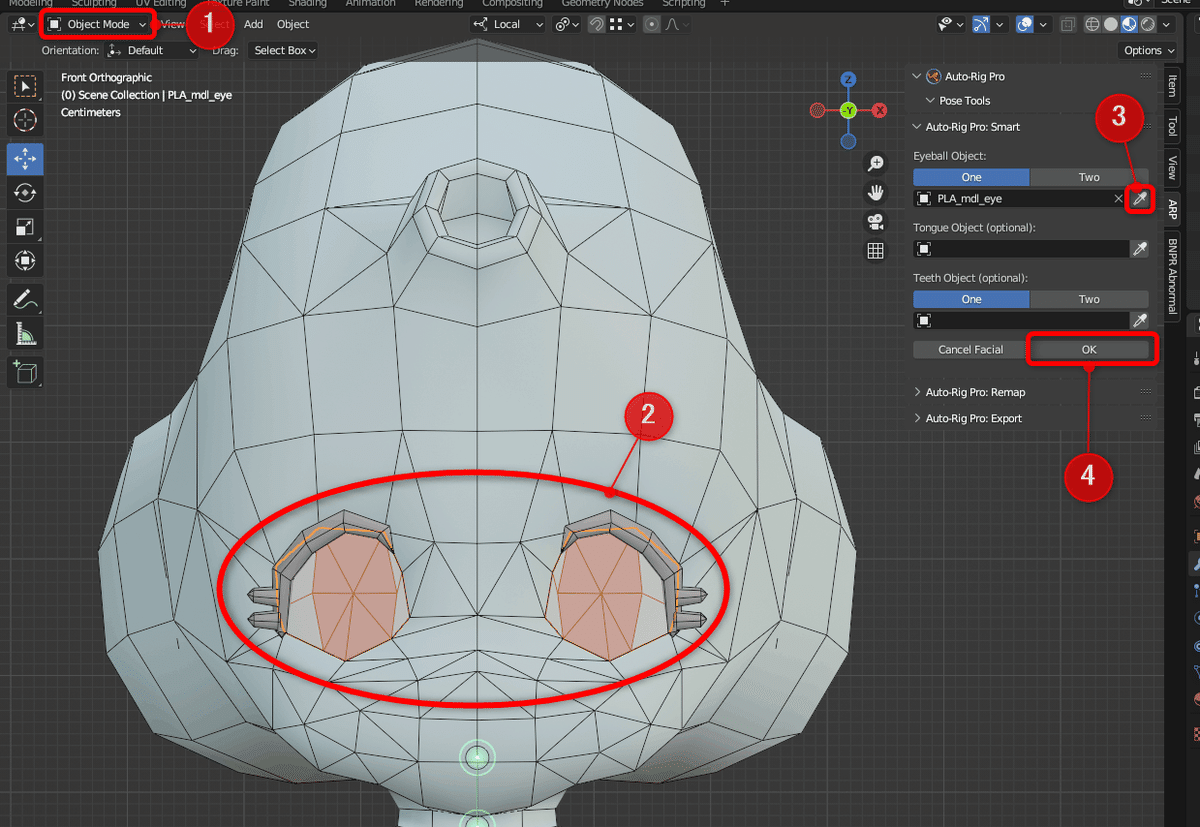Click the Add Cube tool
The image size is (1200, 827).
[x=24, y=373]
